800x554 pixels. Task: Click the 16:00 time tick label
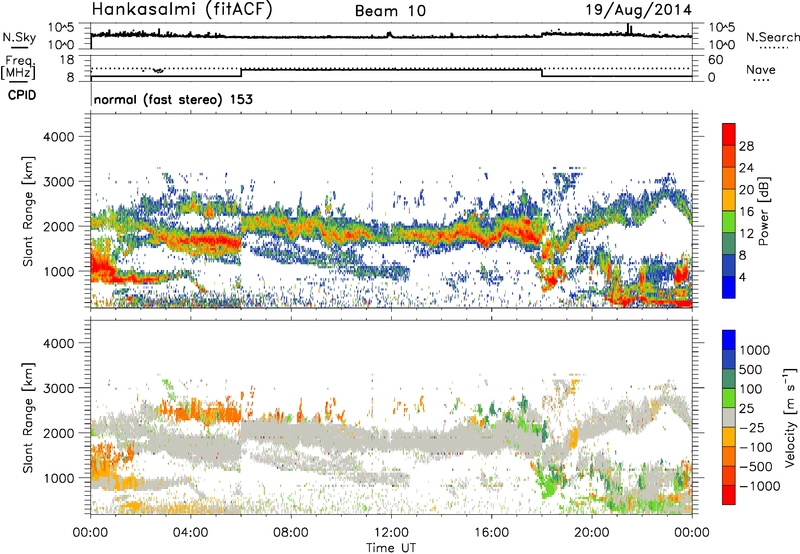pos(491,533)
